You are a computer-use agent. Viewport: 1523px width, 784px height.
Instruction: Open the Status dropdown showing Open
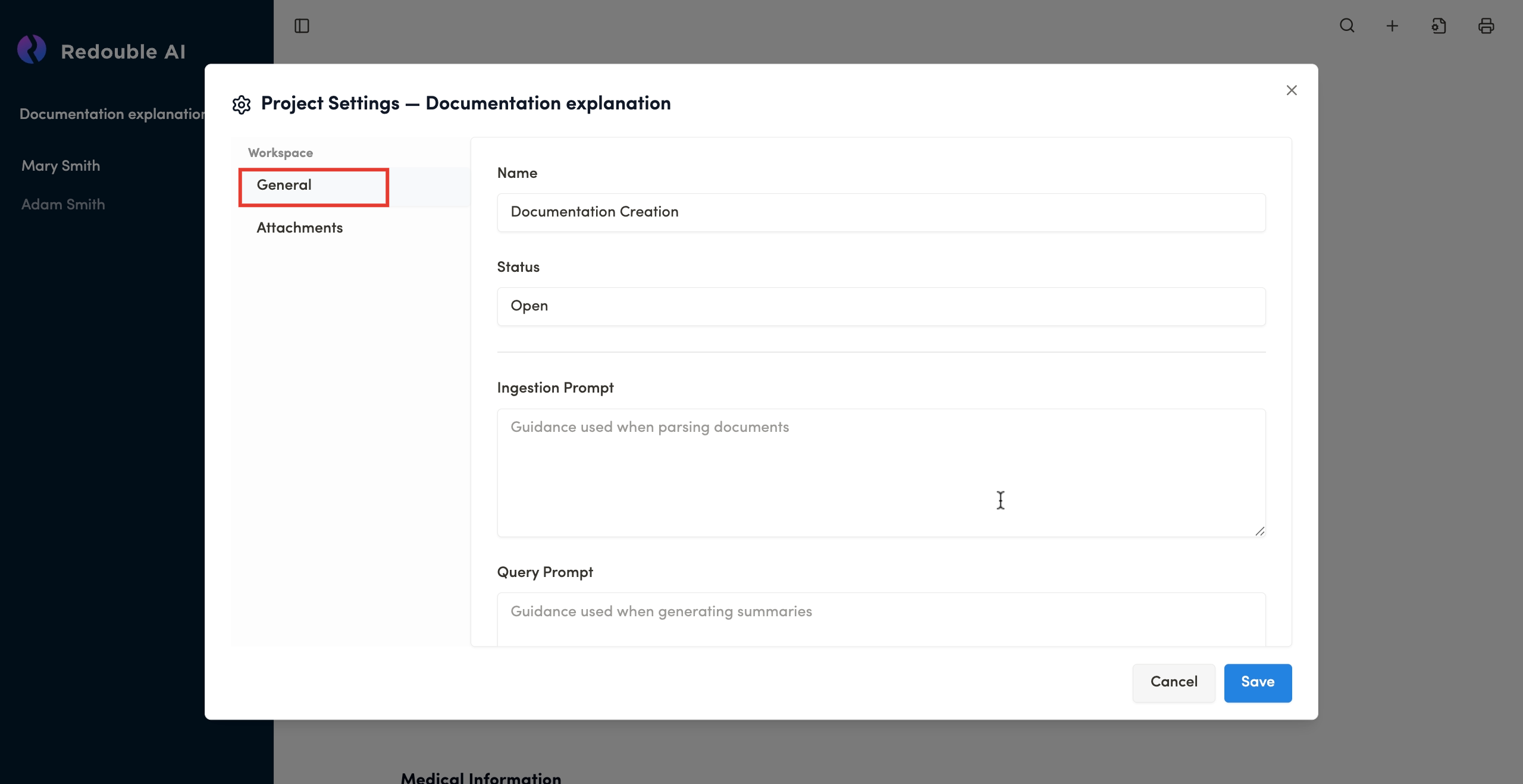point(880,306)
